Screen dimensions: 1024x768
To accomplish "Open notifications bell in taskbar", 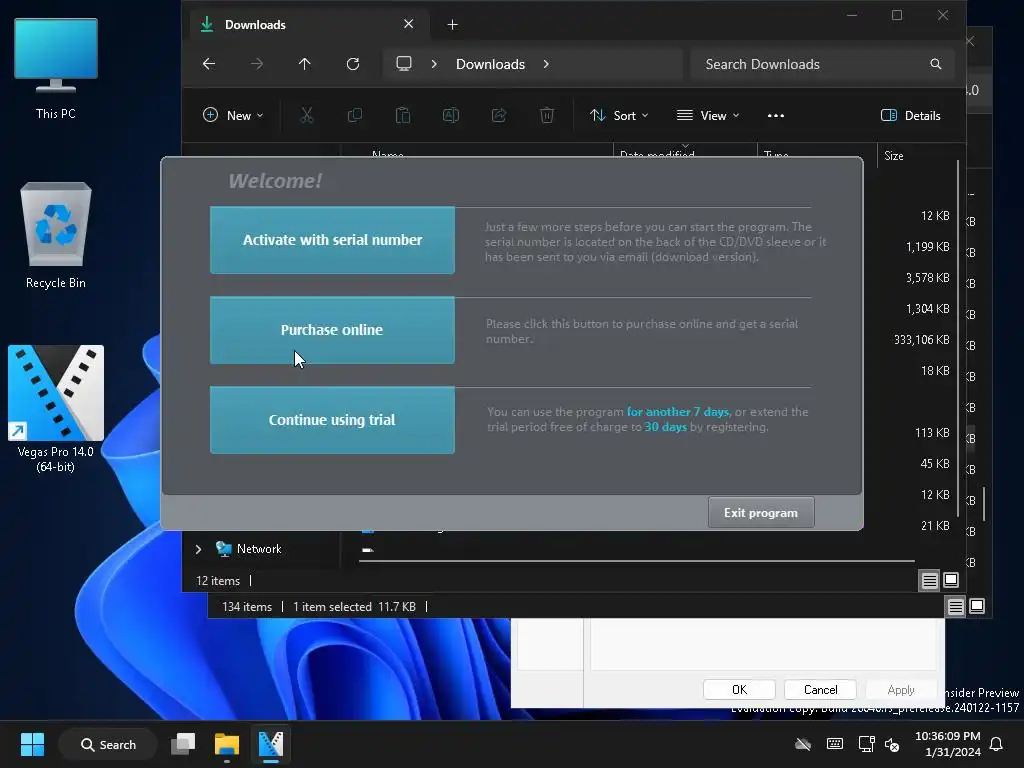I will [x=996, y=744].
